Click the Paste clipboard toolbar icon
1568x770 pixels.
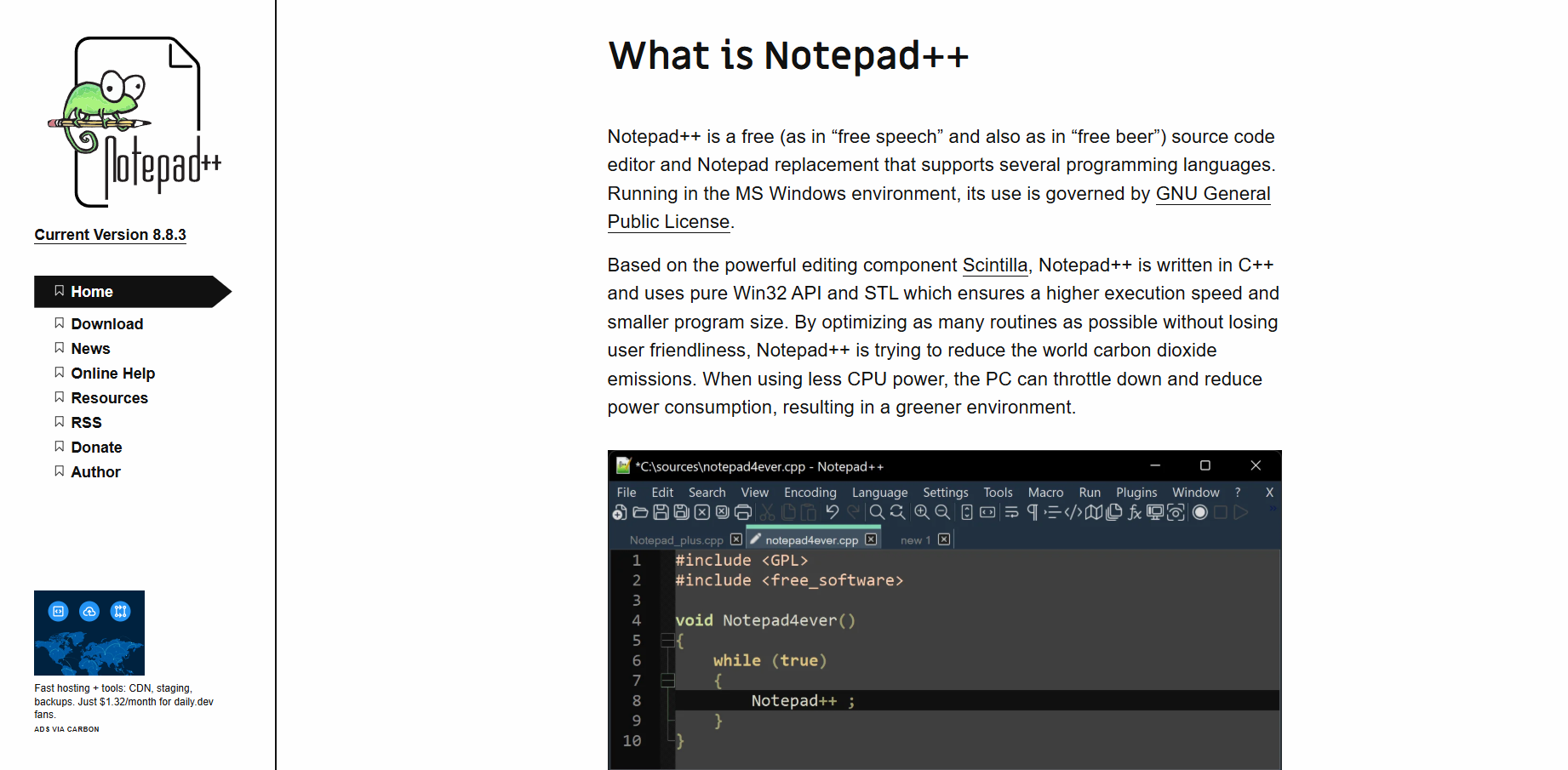[809, 512]
